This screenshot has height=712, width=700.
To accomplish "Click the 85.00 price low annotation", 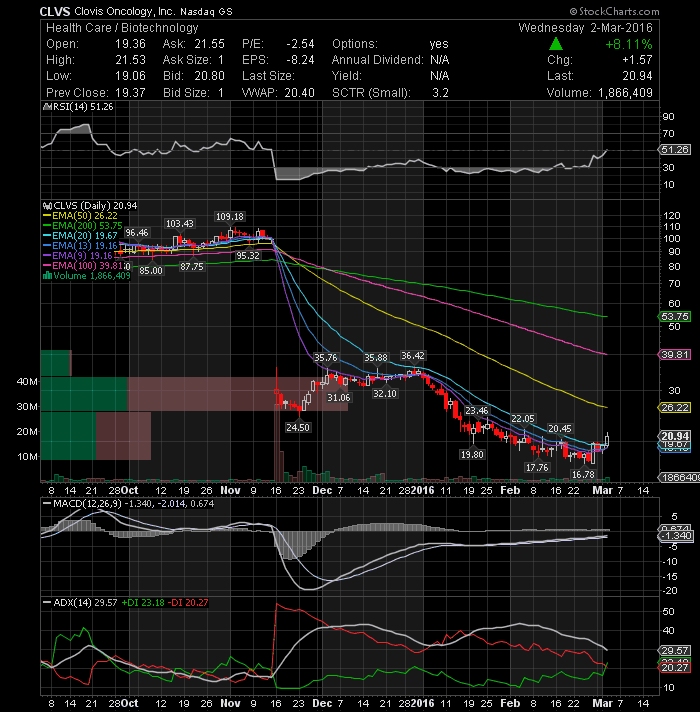I will (151, 271).
